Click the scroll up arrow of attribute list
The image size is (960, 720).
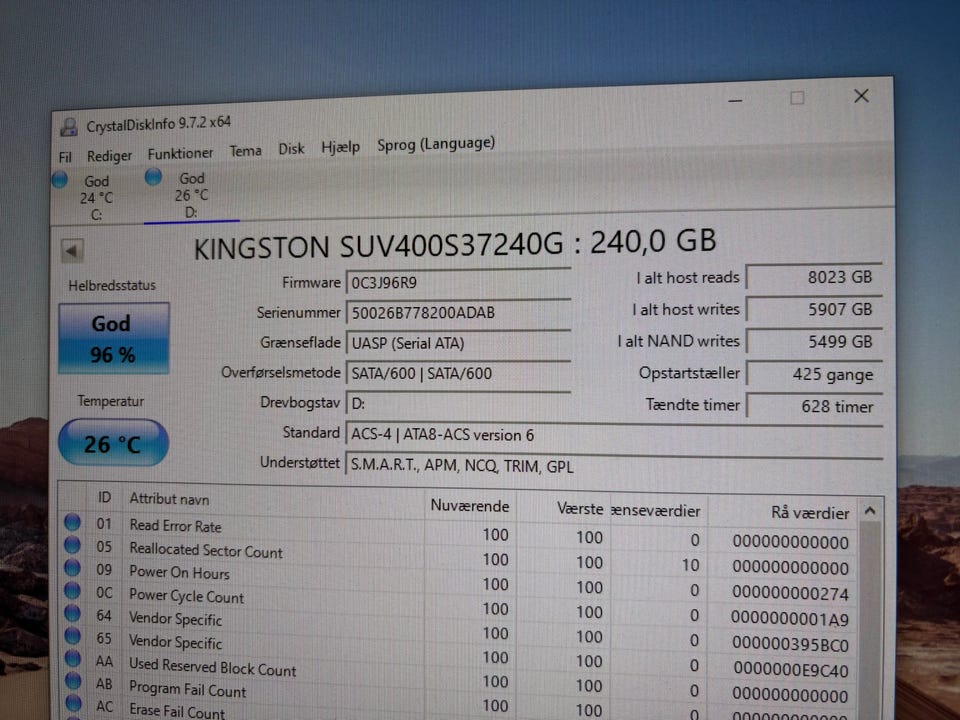pyautogui.click(x=870, y=511)
